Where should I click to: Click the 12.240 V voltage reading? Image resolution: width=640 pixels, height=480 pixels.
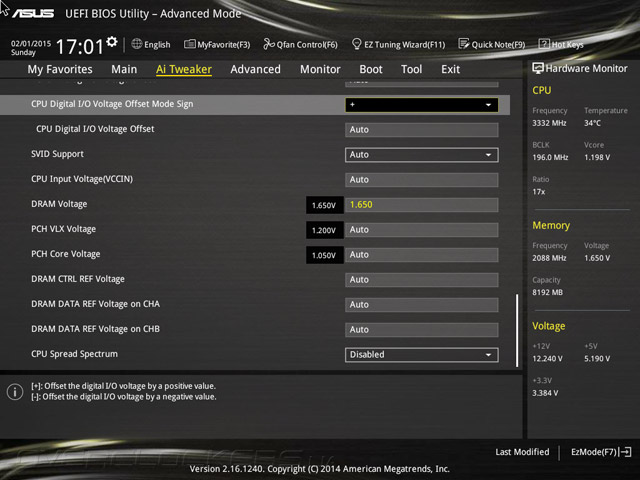click(547, 359)
